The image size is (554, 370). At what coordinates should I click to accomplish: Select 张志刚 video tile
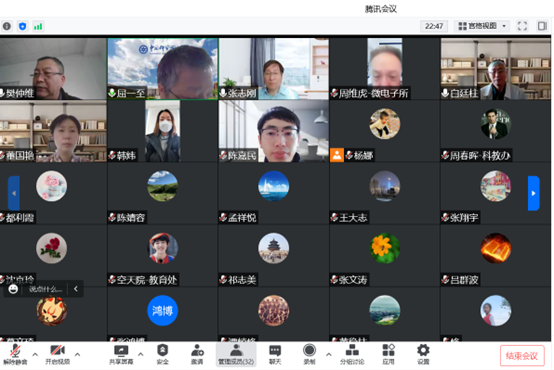pos(273,69)
